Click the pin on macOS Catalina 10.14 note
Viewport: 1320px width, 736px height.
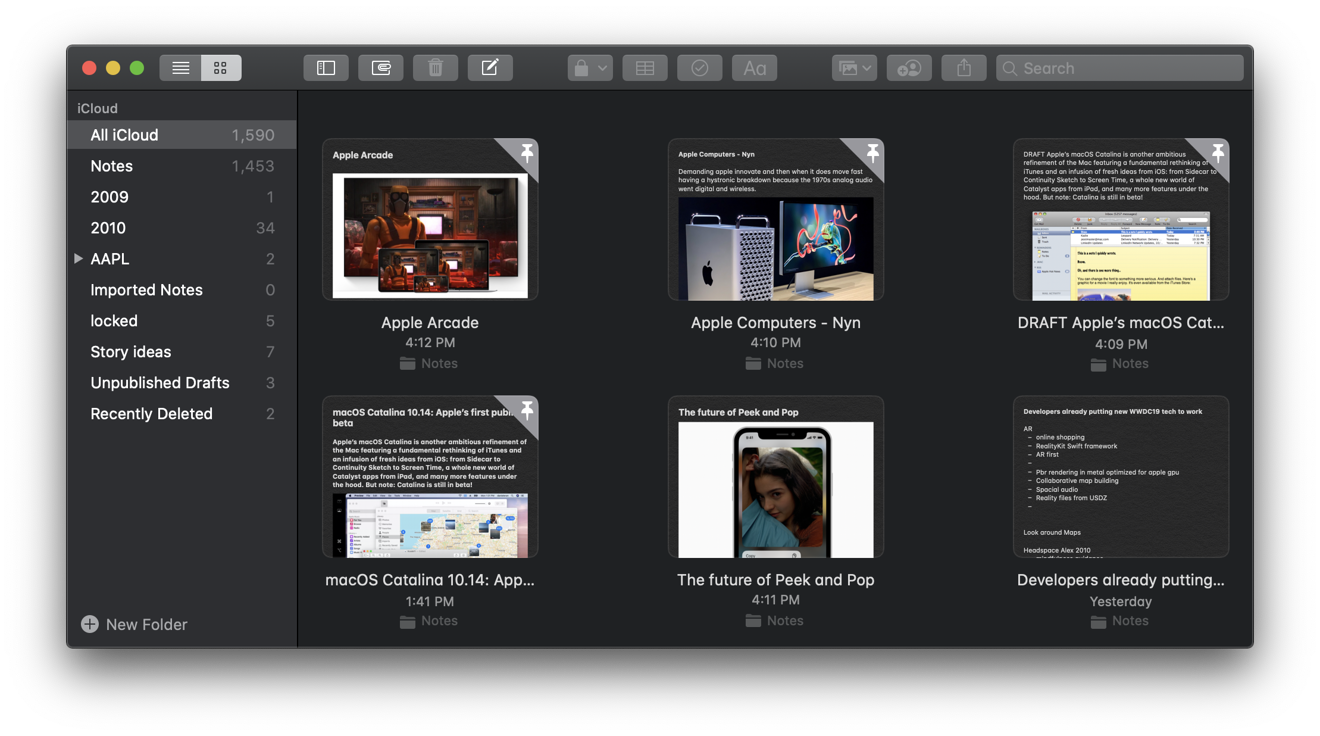(x=527, y=411)
